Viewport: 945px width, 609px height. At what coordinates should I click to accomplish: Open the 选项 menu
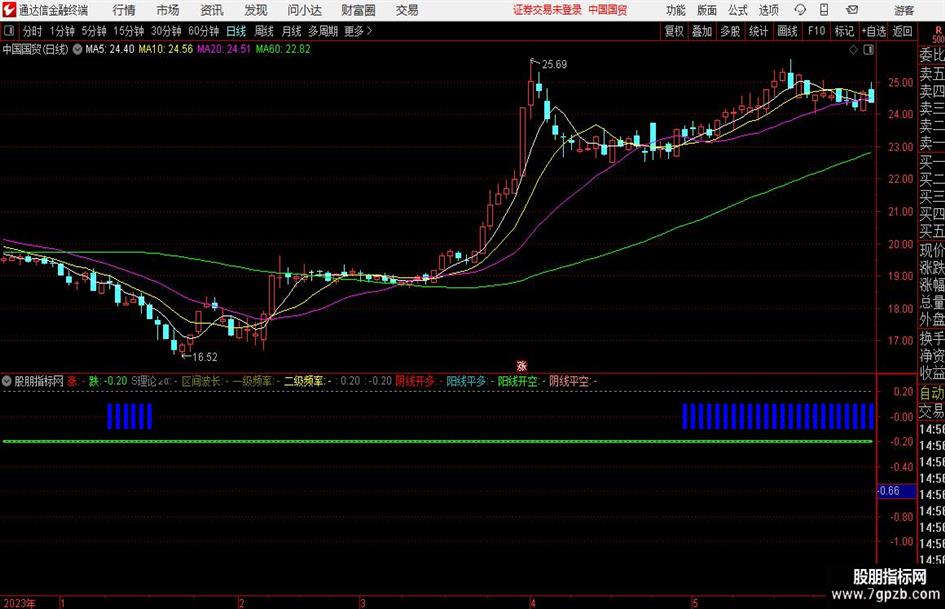pyautogui.click(x=768, y=10)
